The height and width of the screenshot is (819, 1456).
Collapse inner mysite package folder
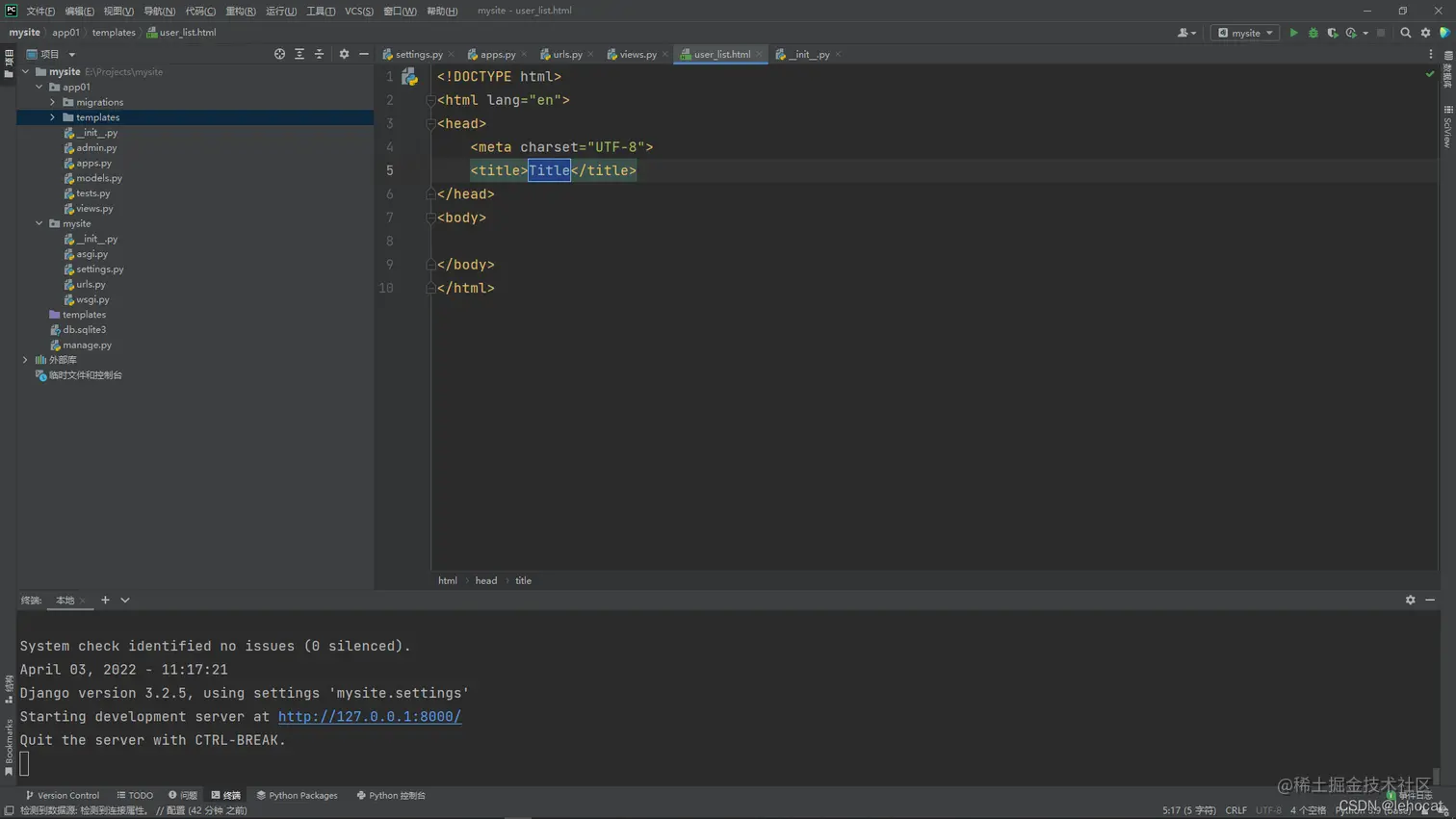pos(39,223)
